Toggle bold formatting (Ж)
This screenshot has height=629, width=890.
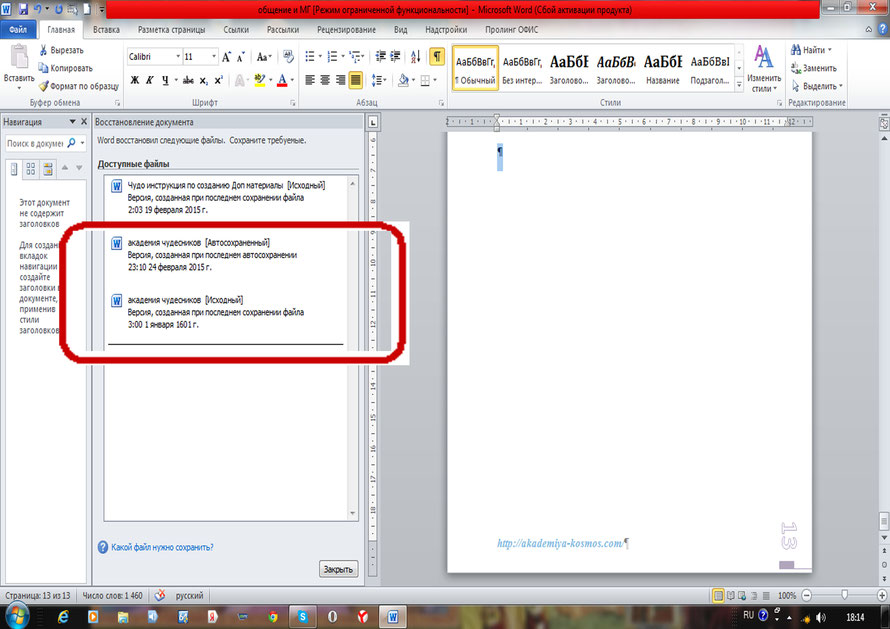tap(135, 81)
